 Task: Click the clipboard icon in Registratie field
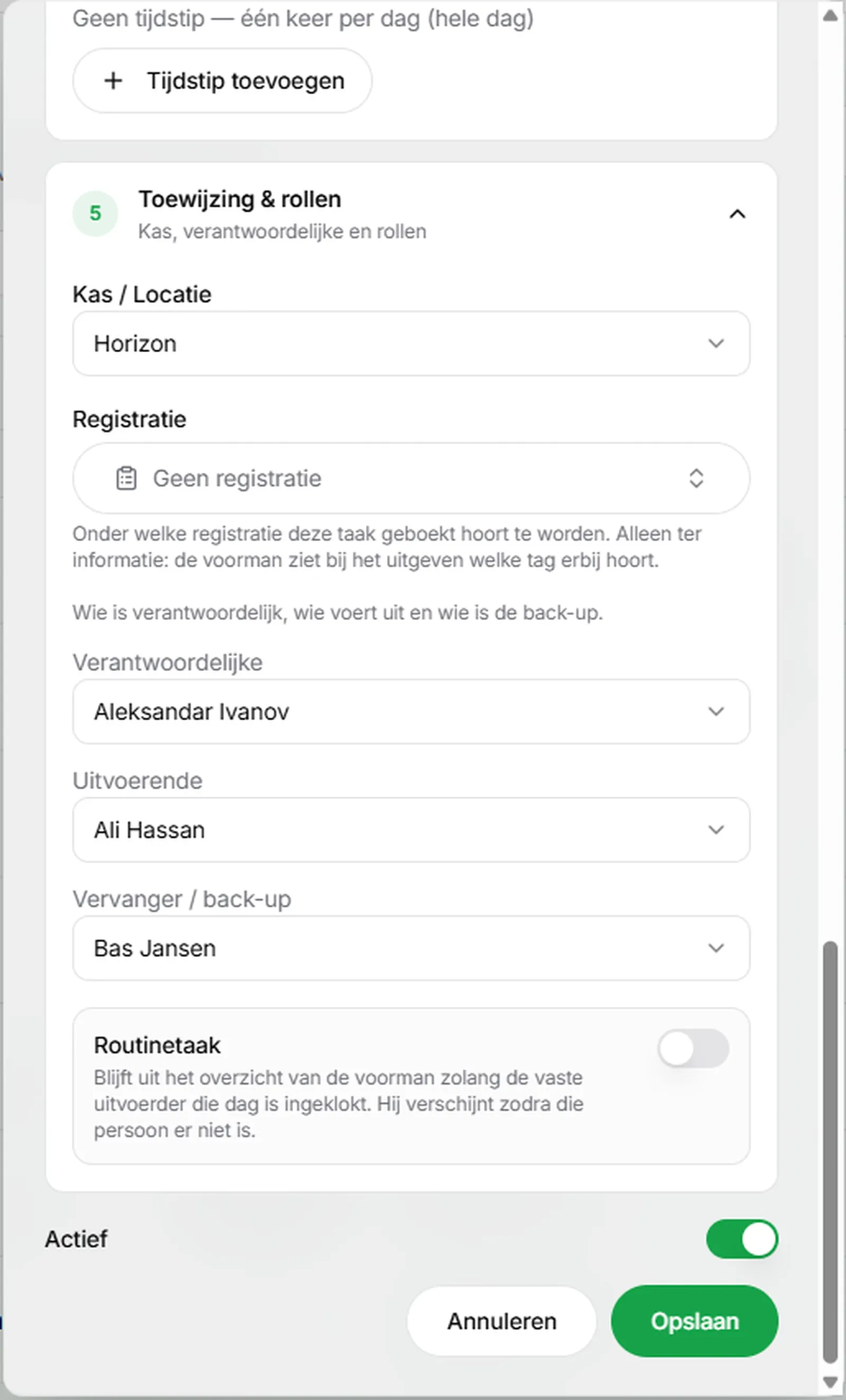(126, 479)
